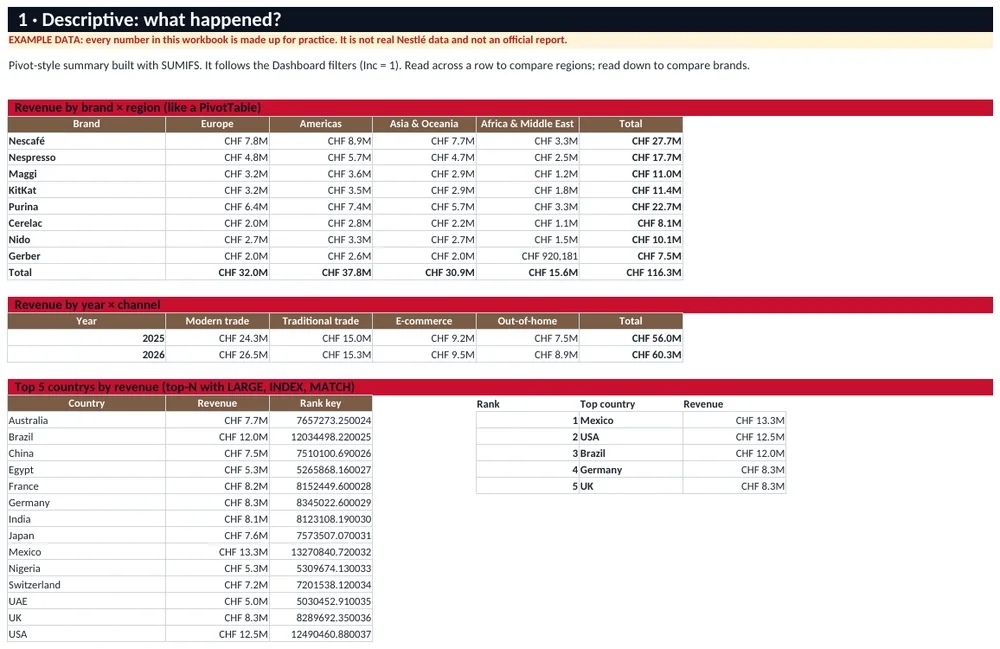Click the 'E-commerce' column header

424,321
